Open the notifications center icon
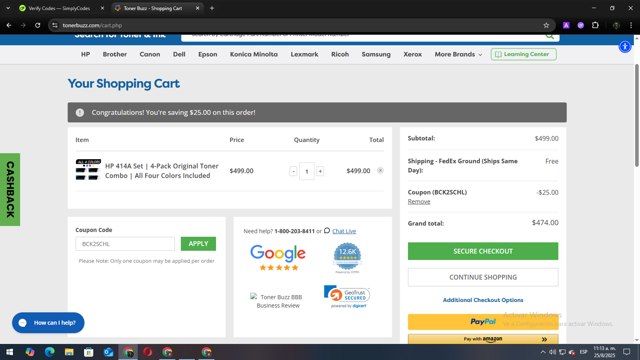 coord(627,352)
